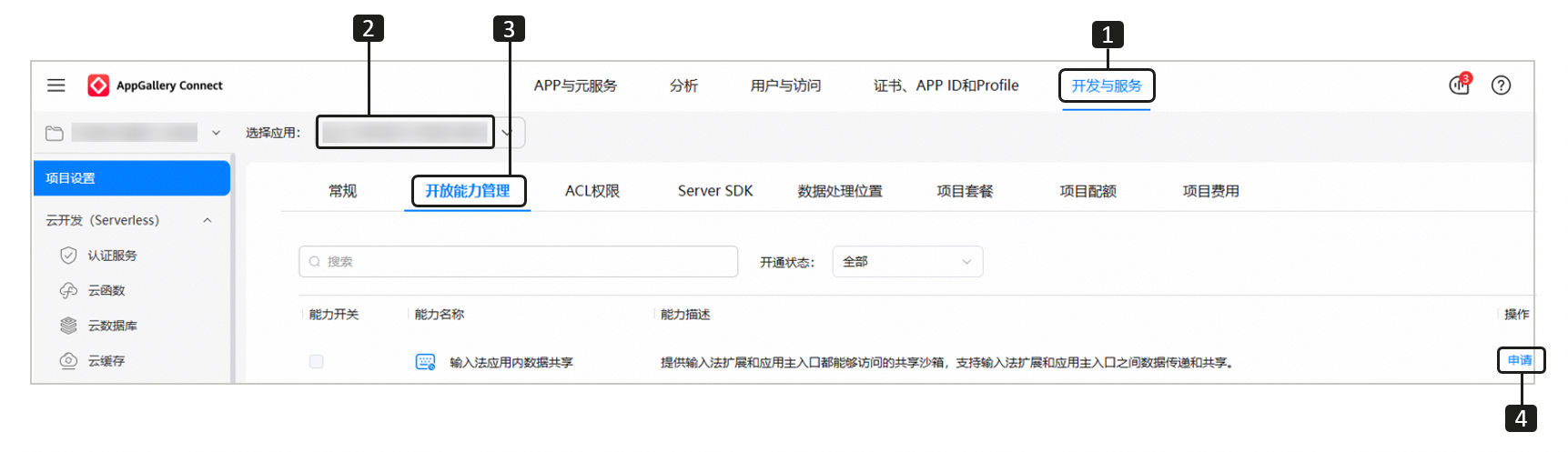Select 项目设置 in the sidebar
Image resolution: width=1568 pixels, height=452 pixels.
pos(132,178)
